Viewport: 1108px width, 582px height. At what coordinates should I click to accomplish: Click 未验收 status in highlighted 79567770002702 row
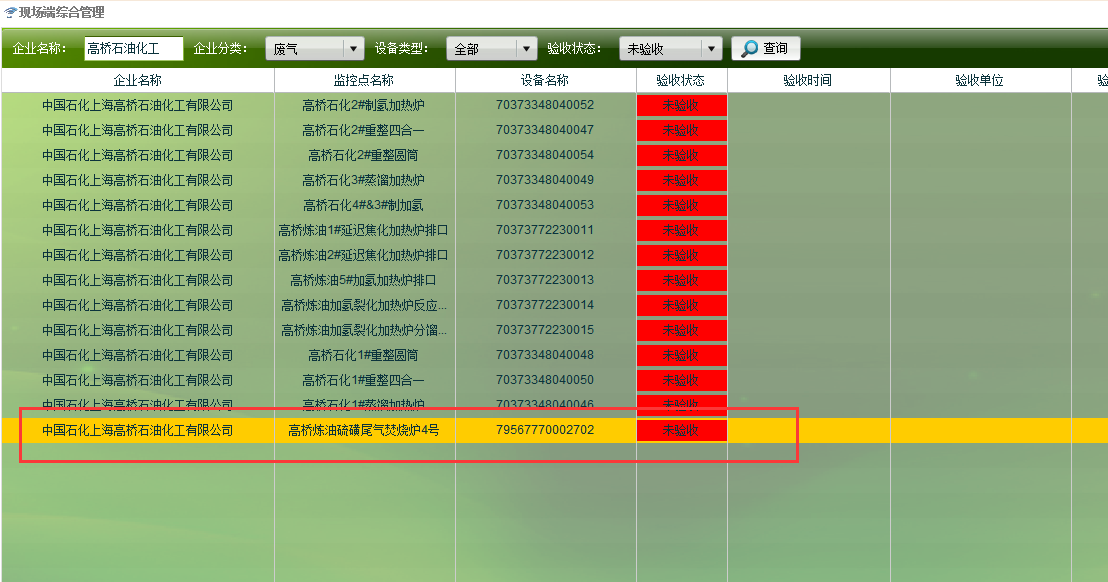coord(681,430)
